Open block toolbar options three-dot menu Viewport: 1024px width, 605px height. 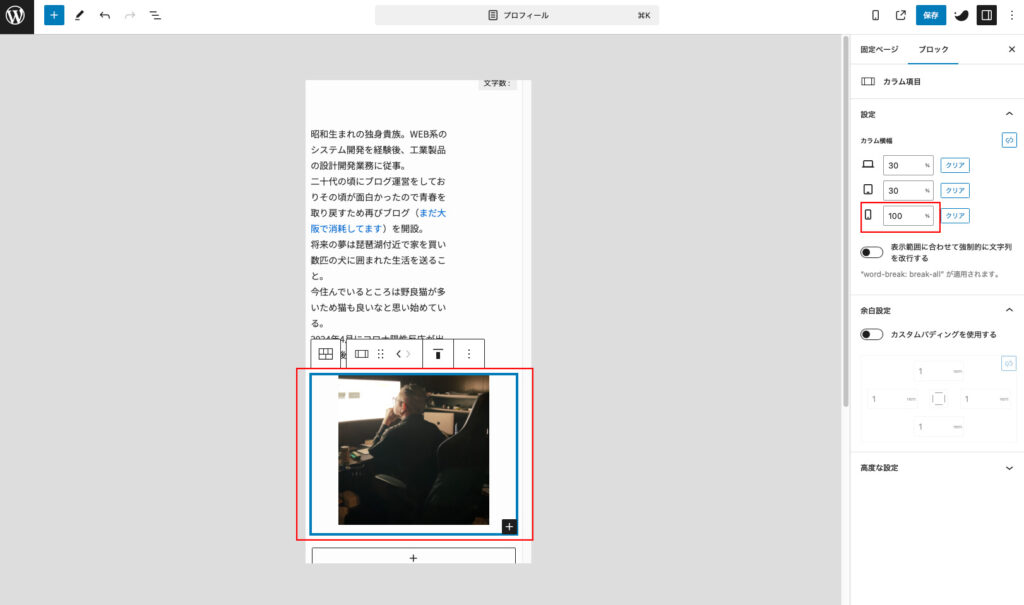468,354
